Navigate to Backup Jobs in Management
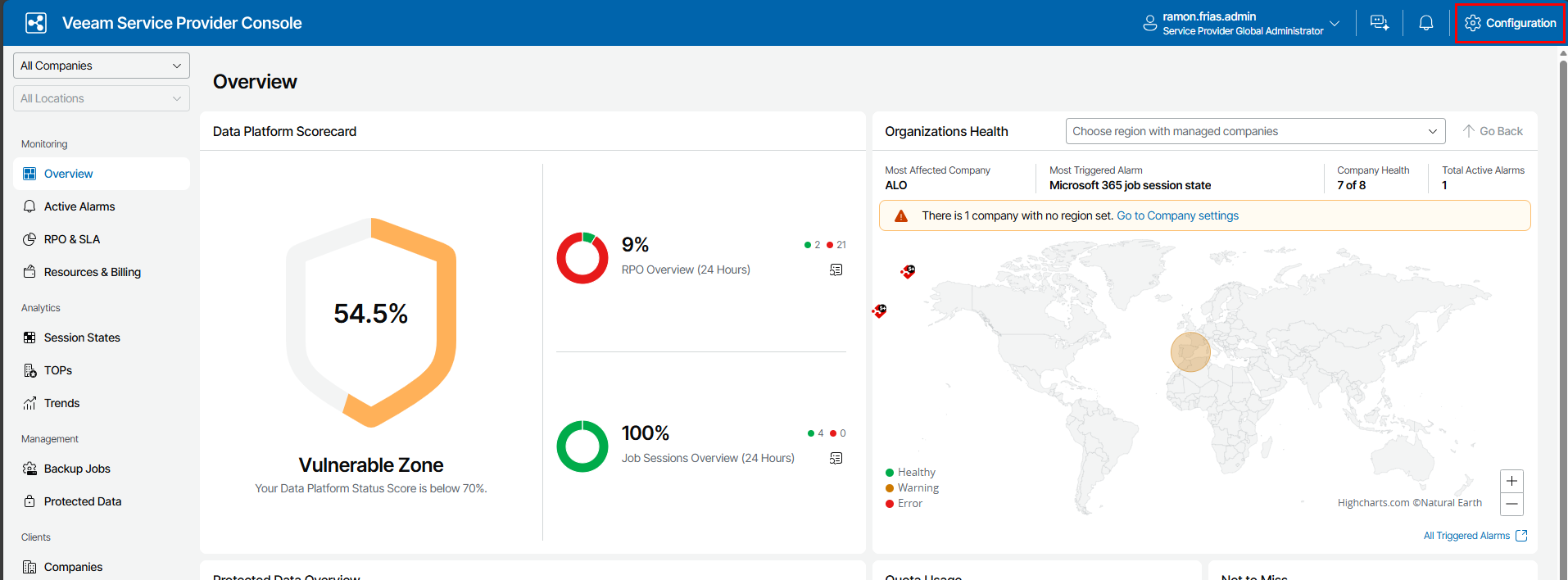 point(77,469)
